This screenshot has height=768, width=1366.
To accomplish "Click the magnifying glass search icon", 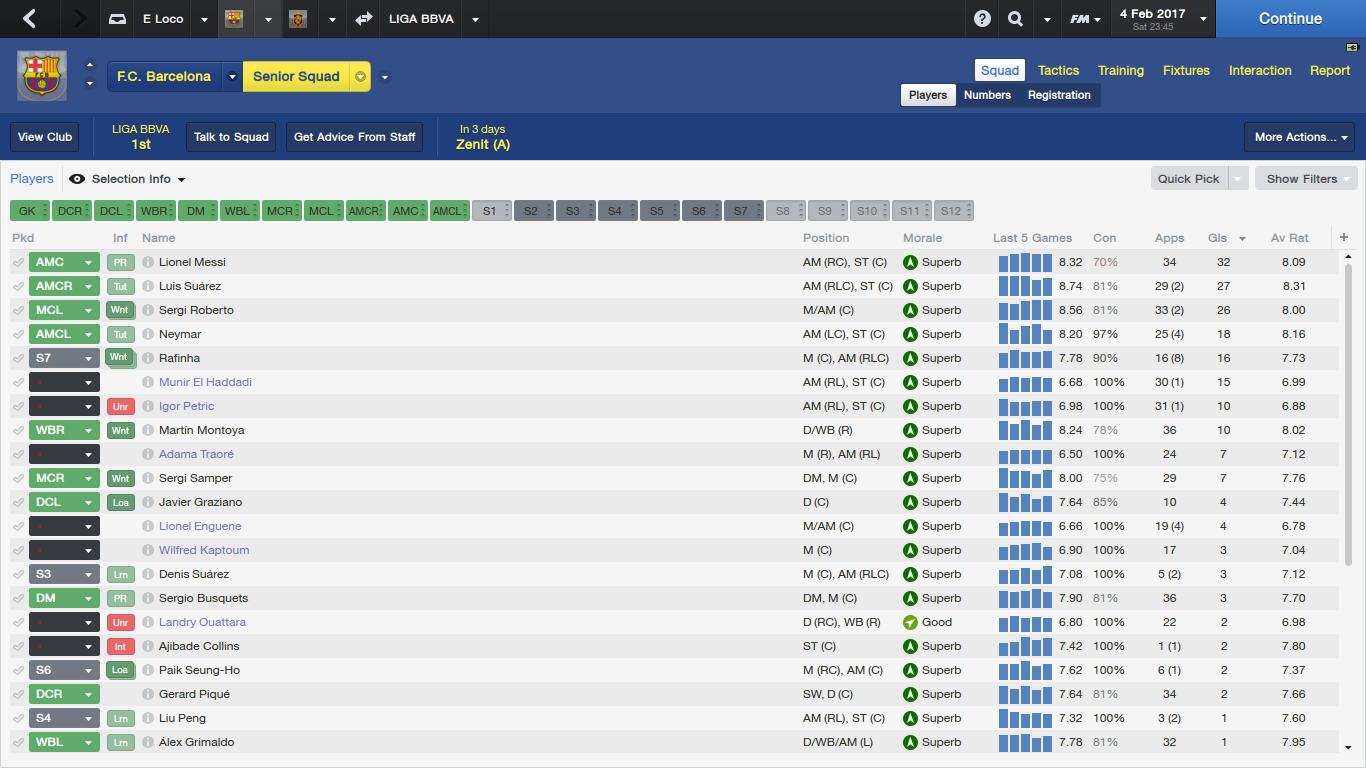I will pyautogui.click(x=1015, y=19).
